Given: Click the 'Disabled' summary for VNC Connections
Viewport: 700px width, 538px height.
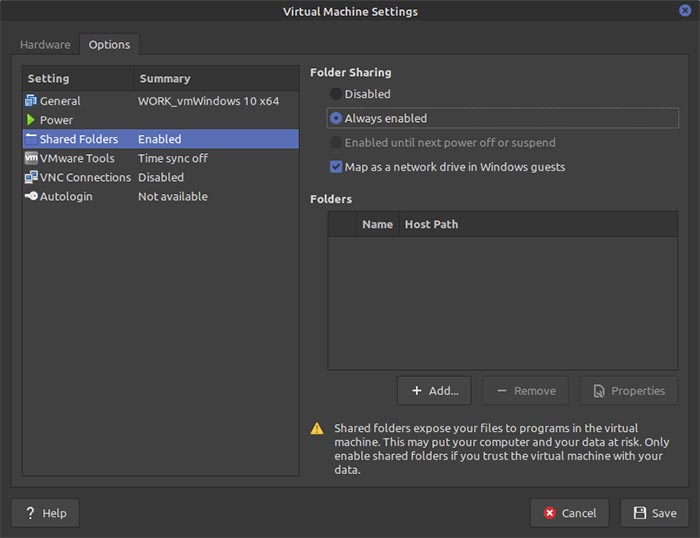Looking at the screenshot, I should coord(161,177).
